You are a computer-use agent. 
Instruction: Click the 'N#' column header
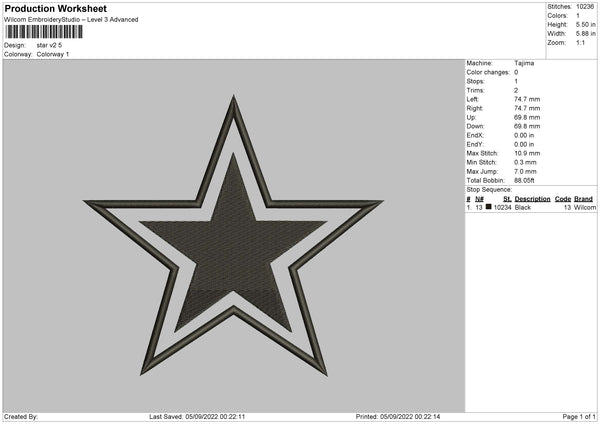pos(479,199)
